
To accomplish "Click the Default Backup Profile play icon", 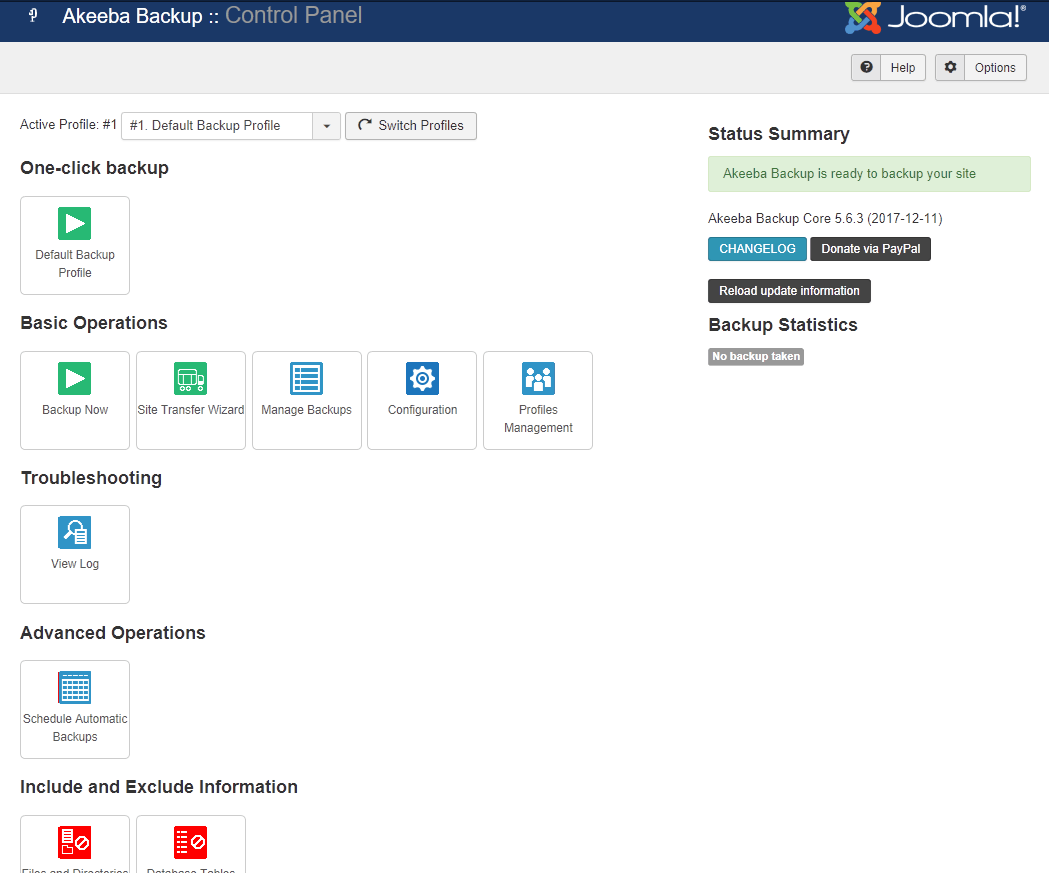I will 74,223.
